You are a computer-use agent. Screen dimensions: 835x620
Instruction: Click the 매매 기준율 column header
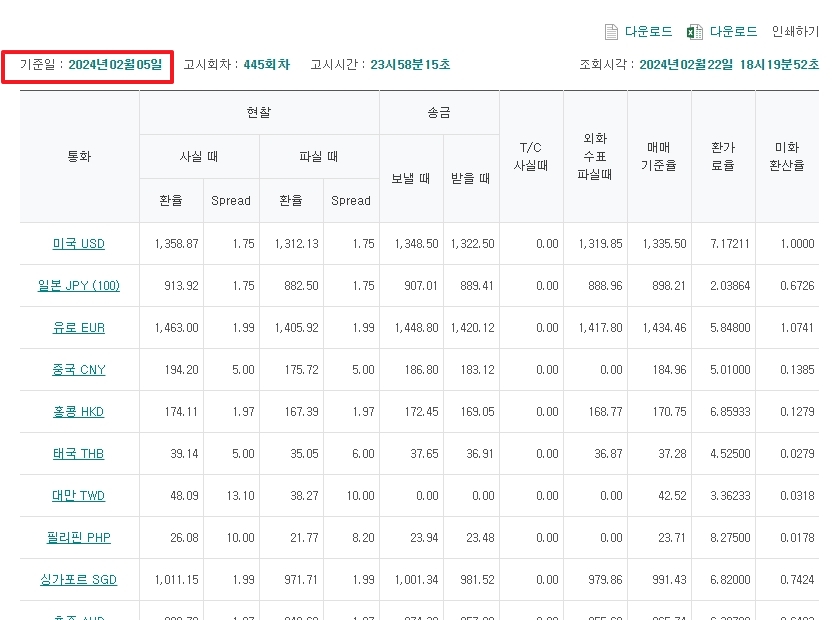pyautogui.click(x=658, y=155)
